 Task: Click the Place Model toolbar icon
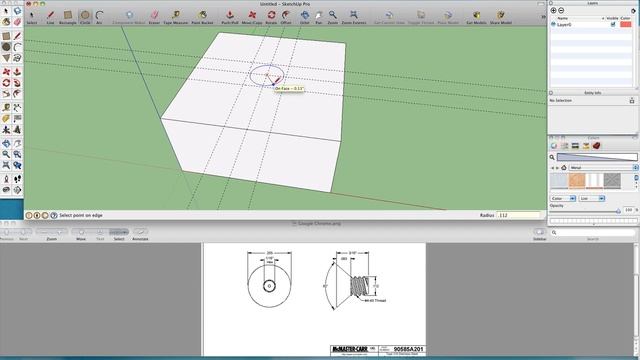tap(448, 16)
